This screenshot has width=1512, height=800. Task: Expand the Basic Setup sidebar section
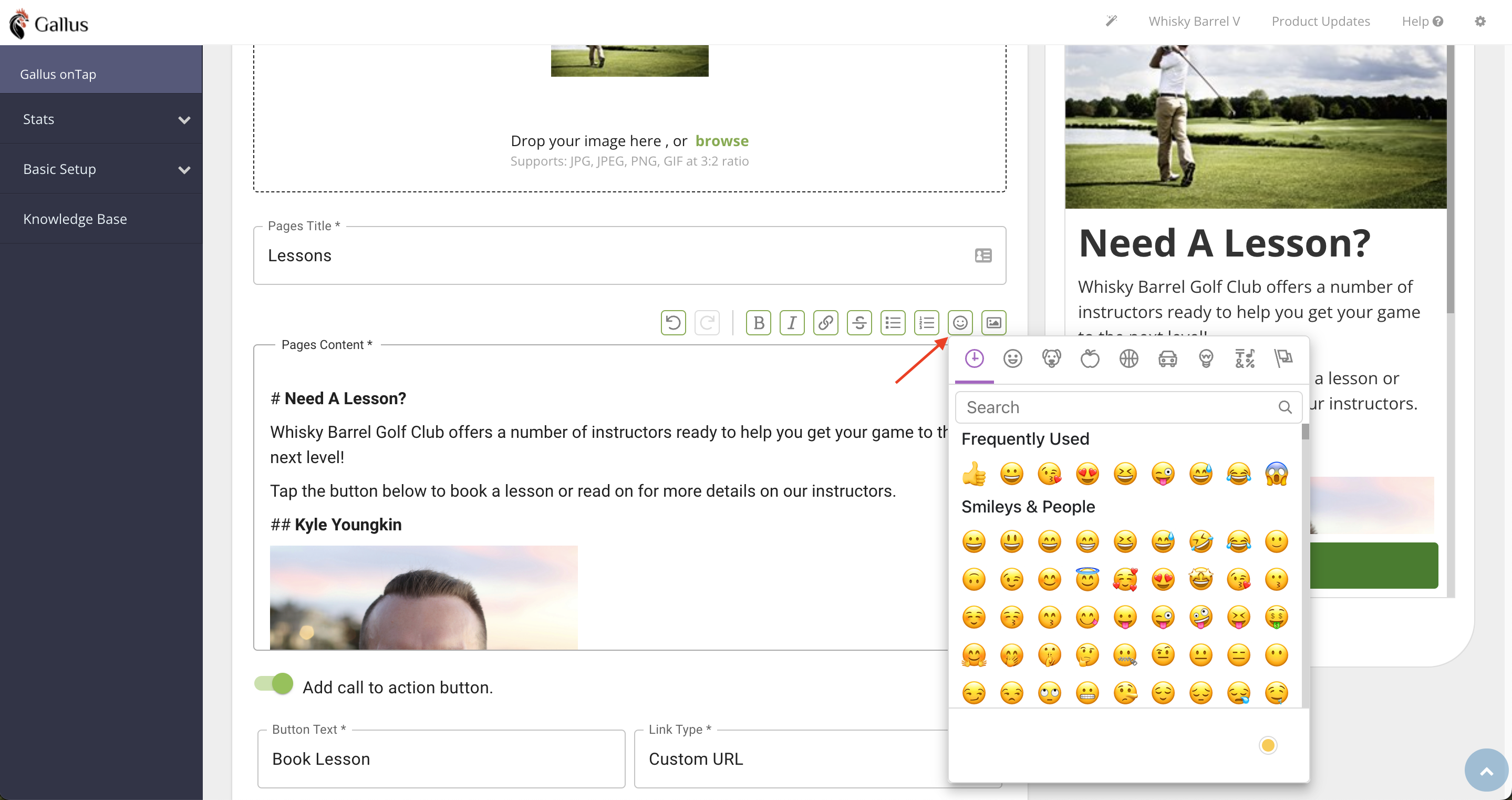click(101, 169)
